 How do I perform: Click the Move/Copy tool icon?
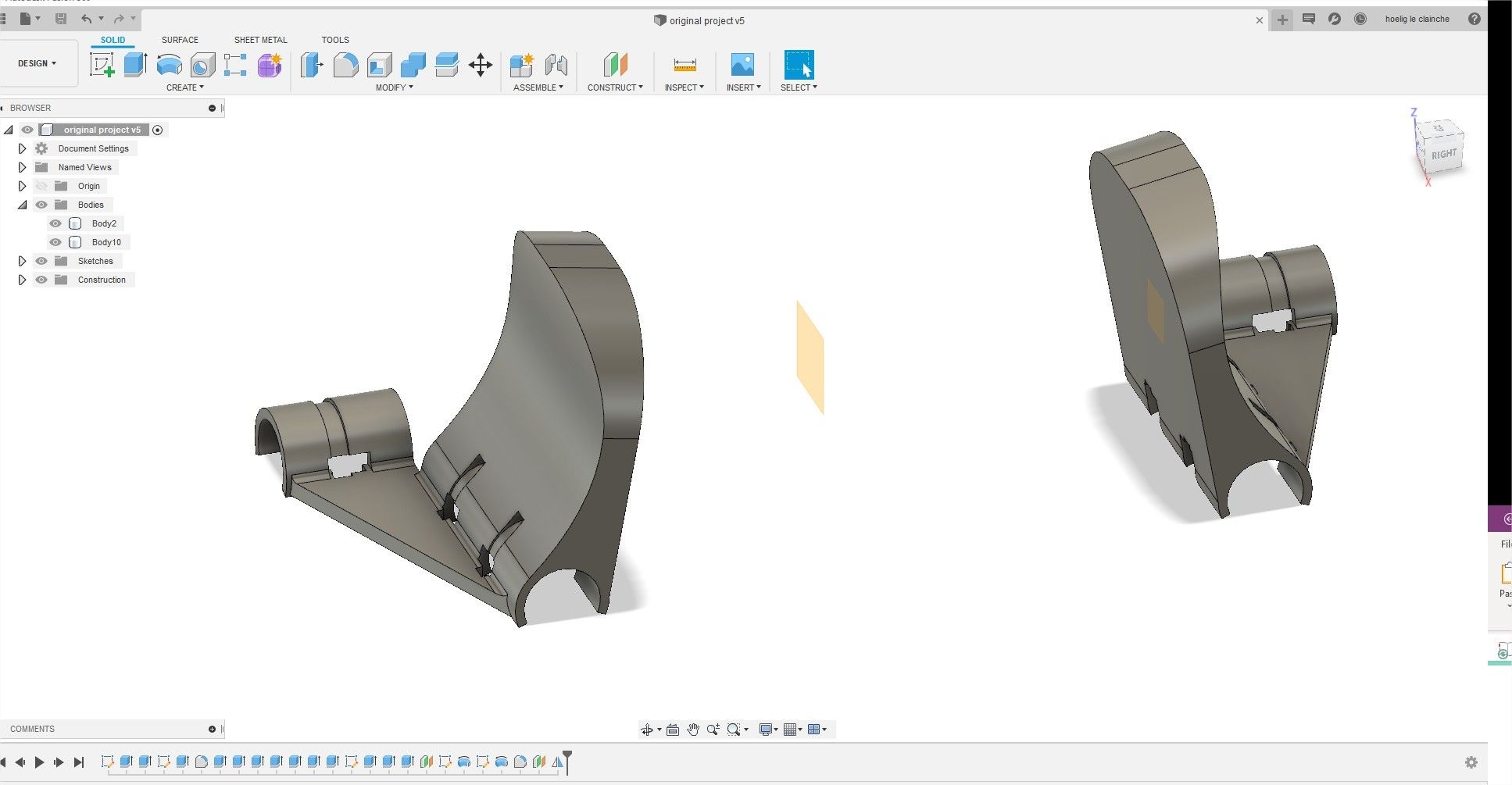(x=480, y=66)
